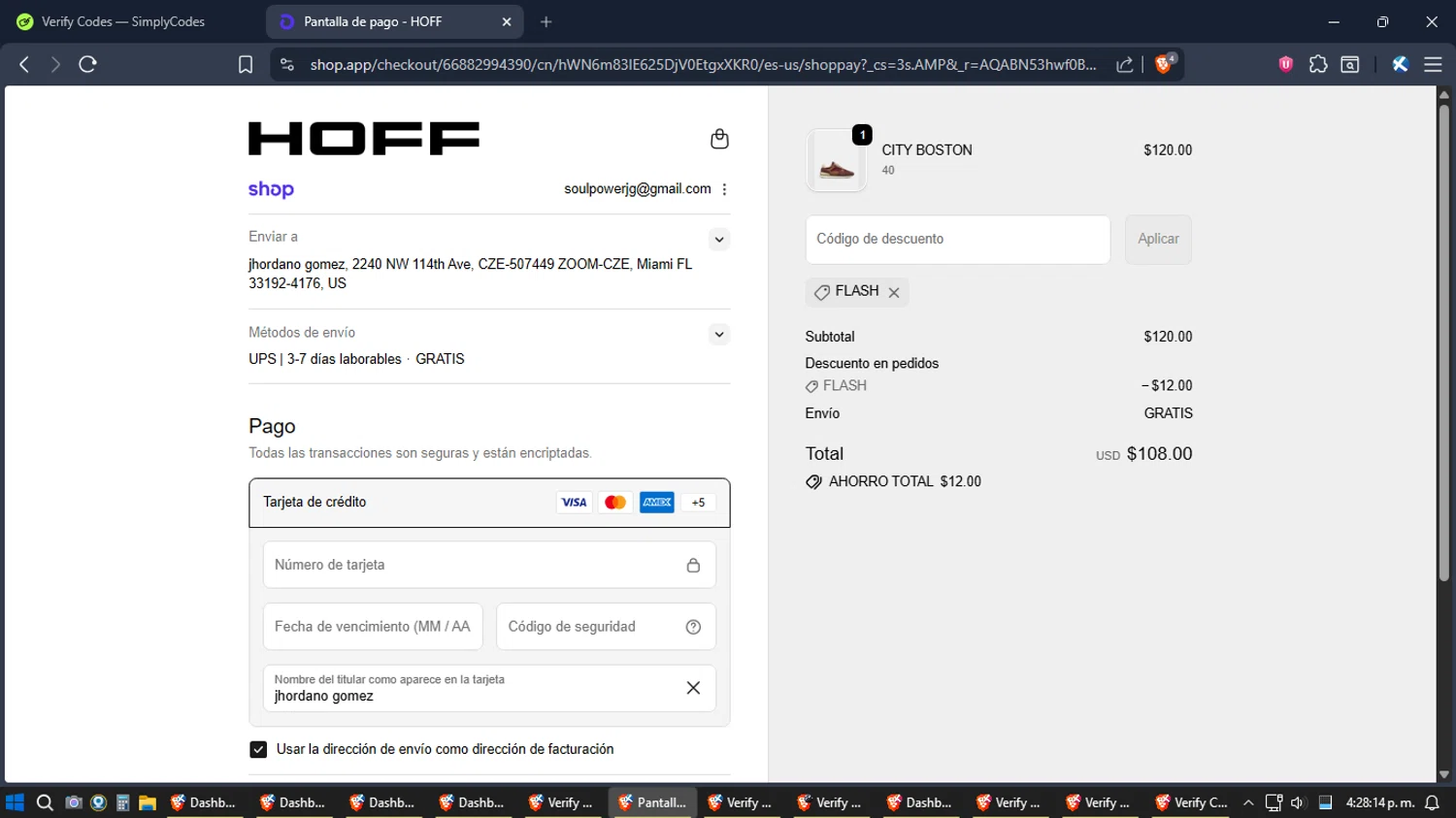Click the page vertical scrollbar thumb
Viewport: 1456px width, 818px height.
pyautogui.click(x=1443, y=343)
